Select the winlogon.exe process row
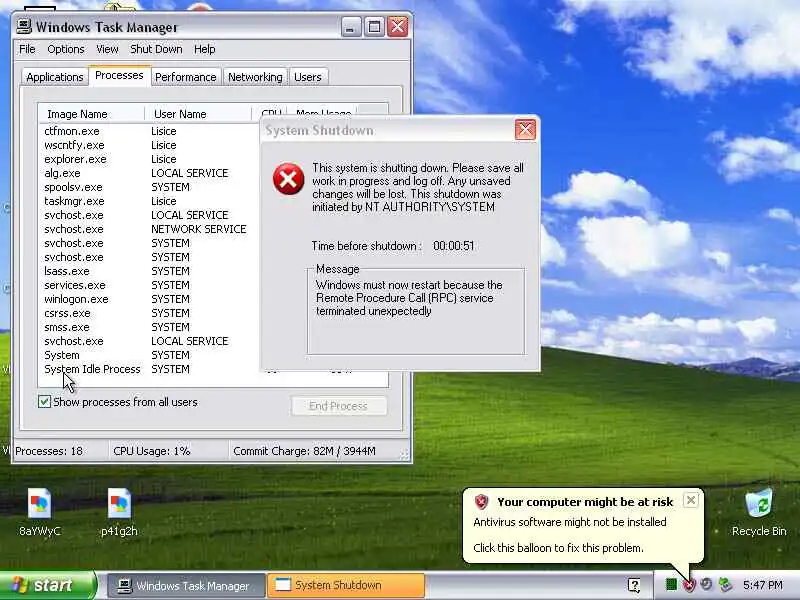Screen dimensions: 800x600 [x=150, y=299]
